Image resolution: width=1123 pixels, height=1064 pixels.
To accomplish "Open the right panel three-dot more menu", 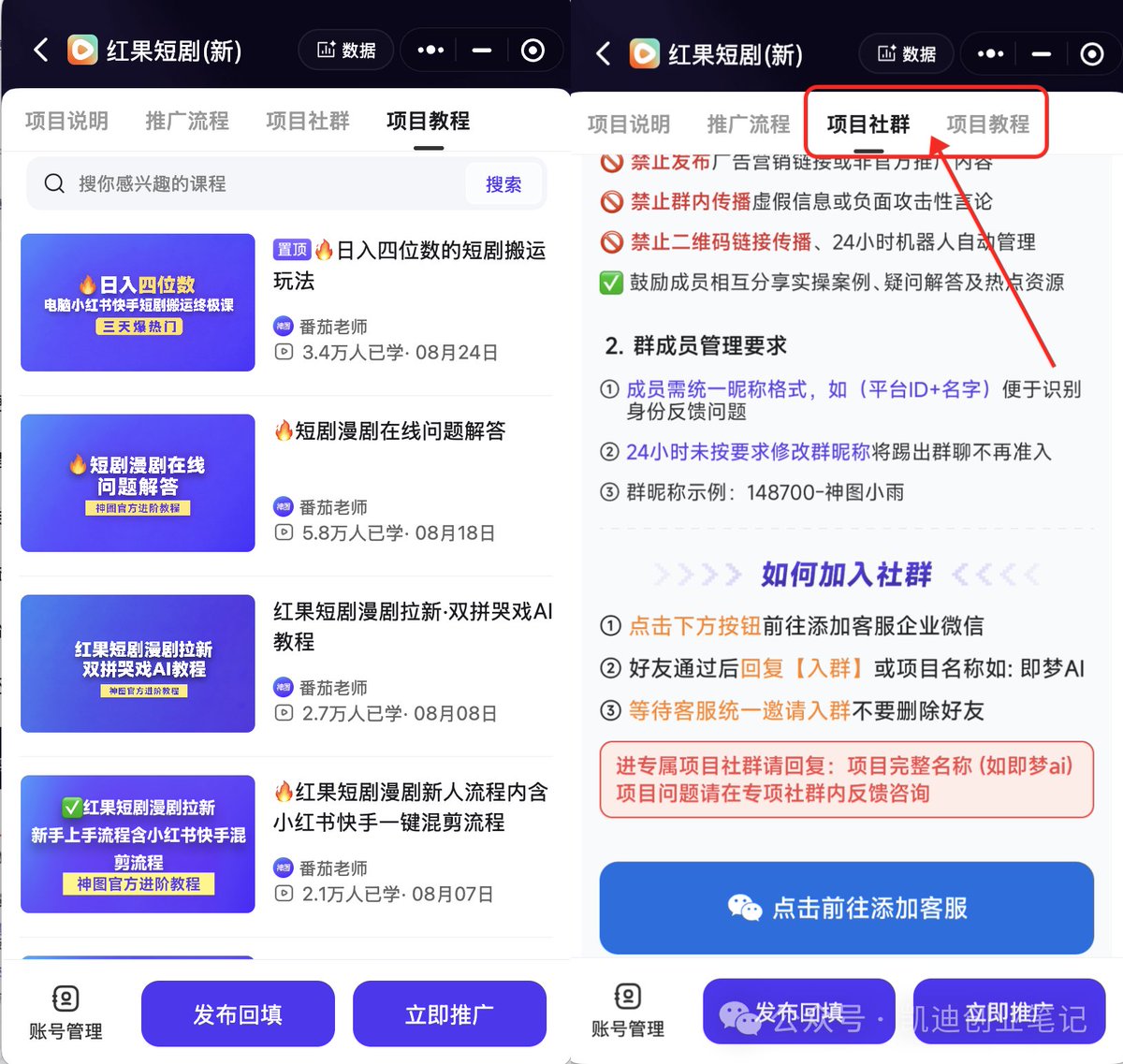I will pos(991,53).
